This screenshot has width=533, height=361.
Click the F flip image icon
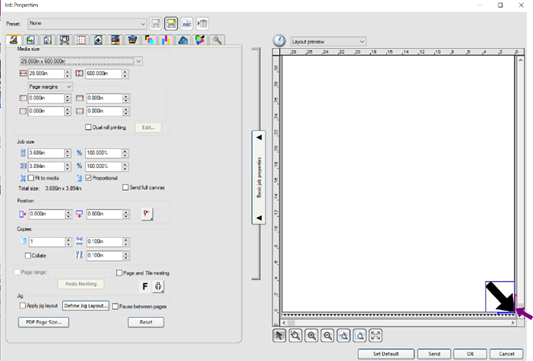145,287
